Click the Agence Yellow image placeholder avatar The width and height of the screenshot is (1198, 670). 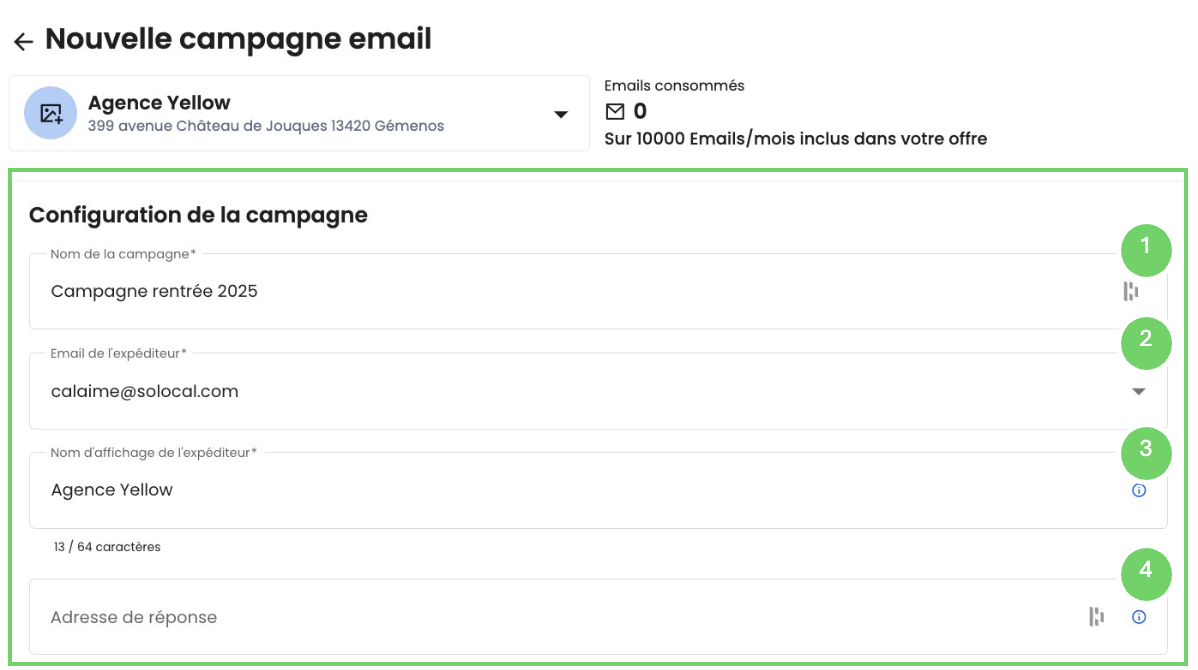pos(50,113)
